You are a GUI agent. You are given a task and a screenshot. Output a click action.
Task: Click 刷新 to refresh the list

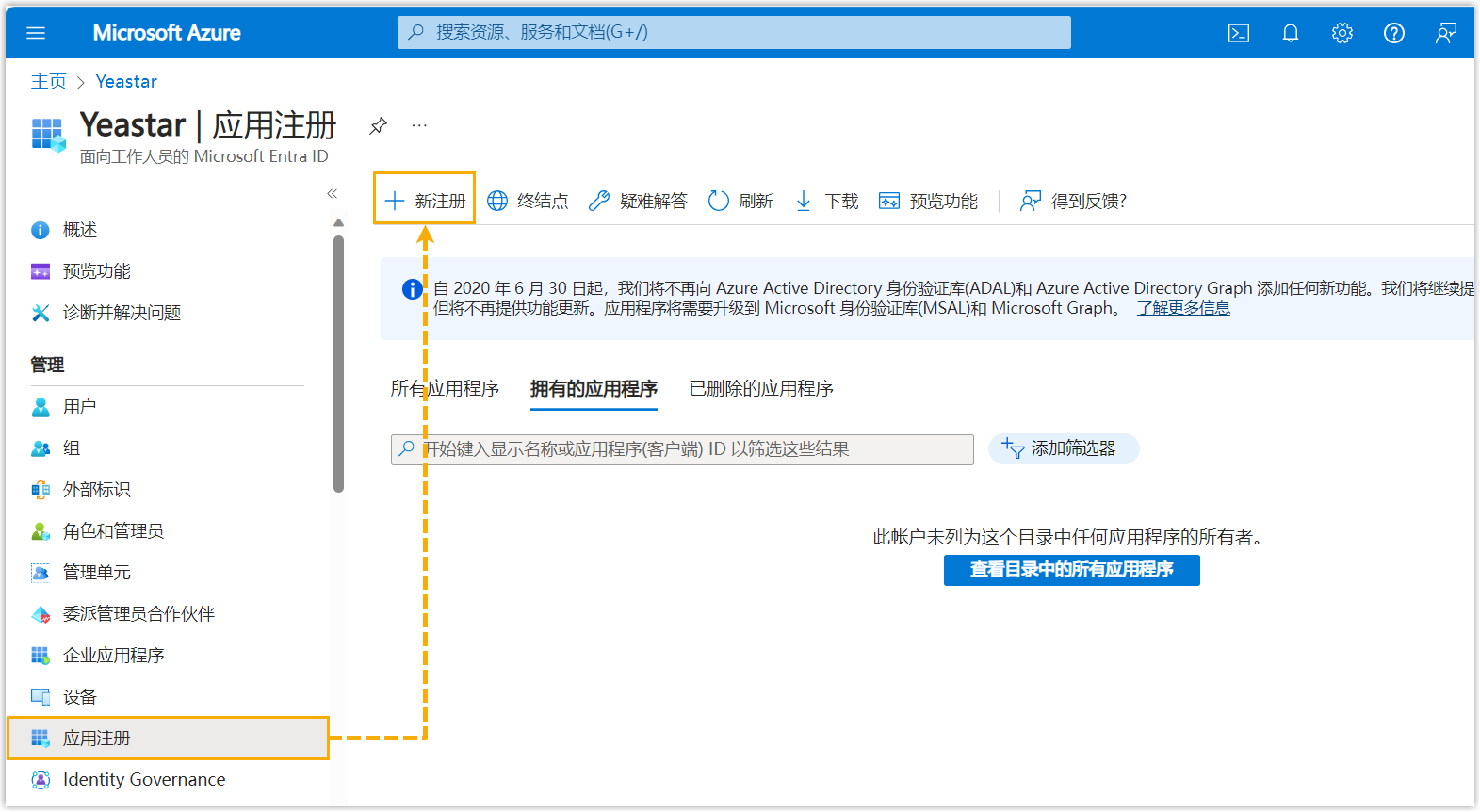click(x=740, y=201)
